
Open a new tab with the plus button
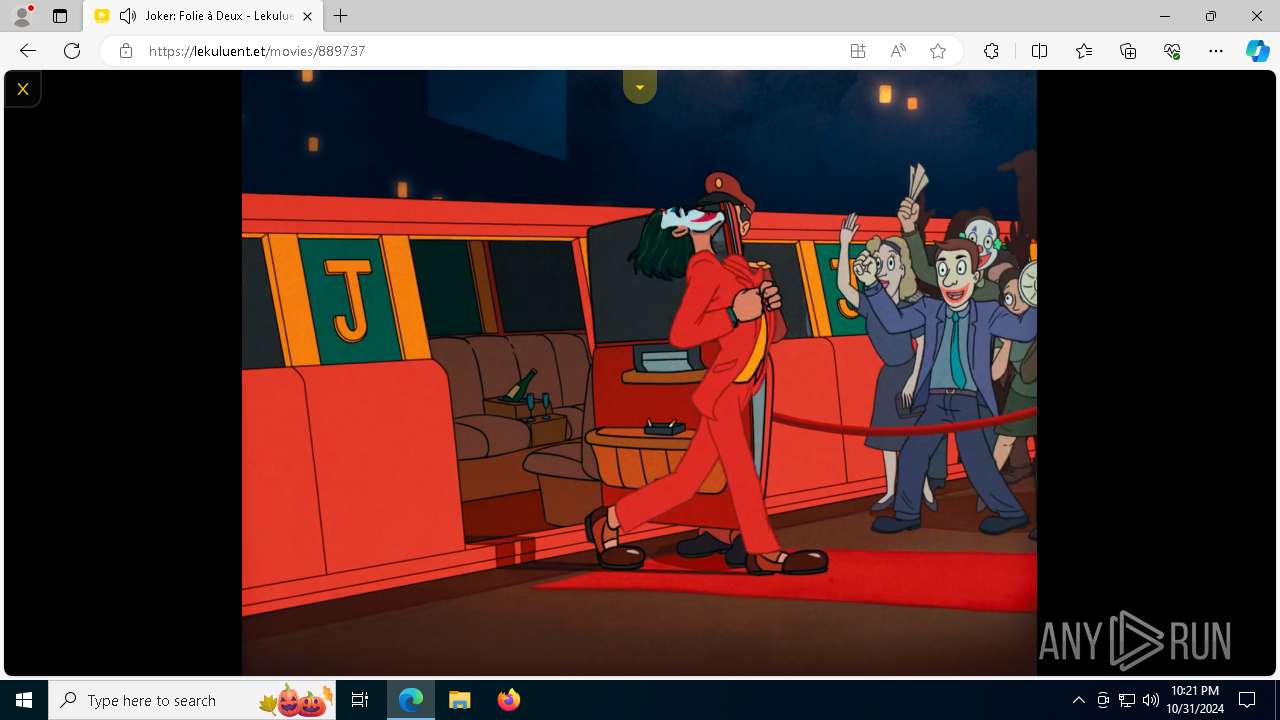pos(341,16)
